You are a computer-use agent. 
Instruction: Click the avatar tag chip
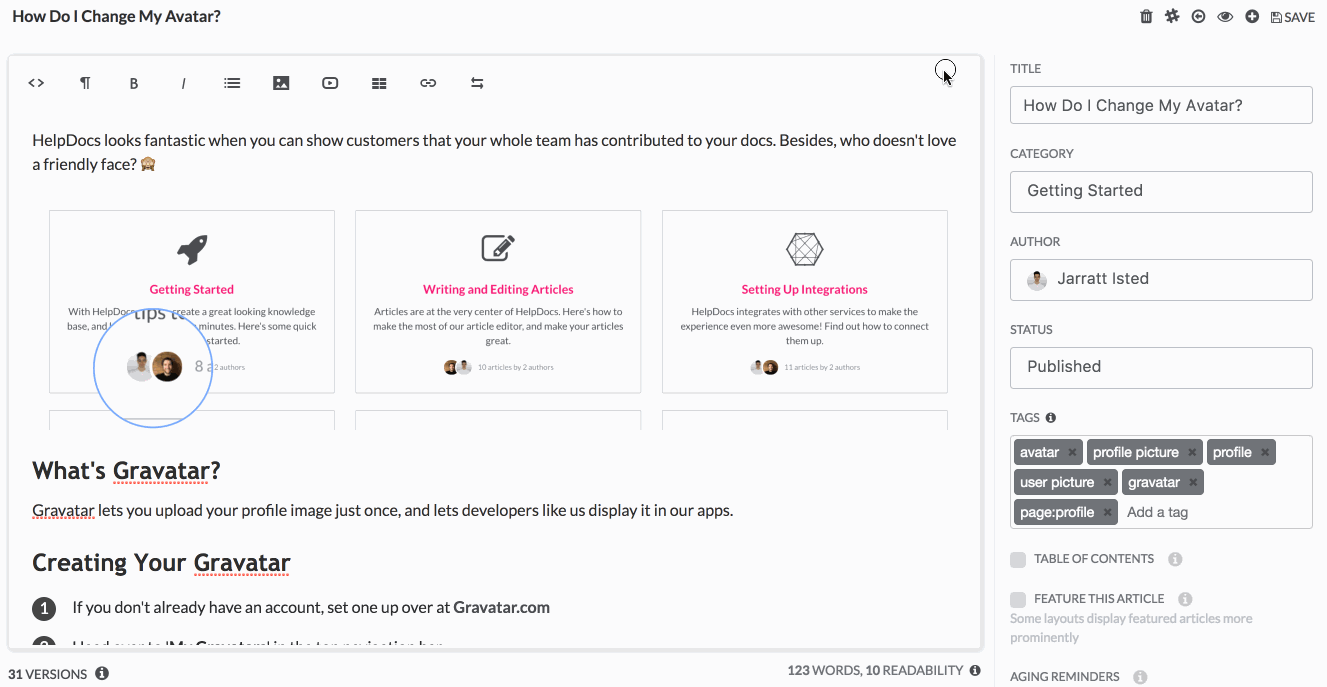coord(1049,452)
